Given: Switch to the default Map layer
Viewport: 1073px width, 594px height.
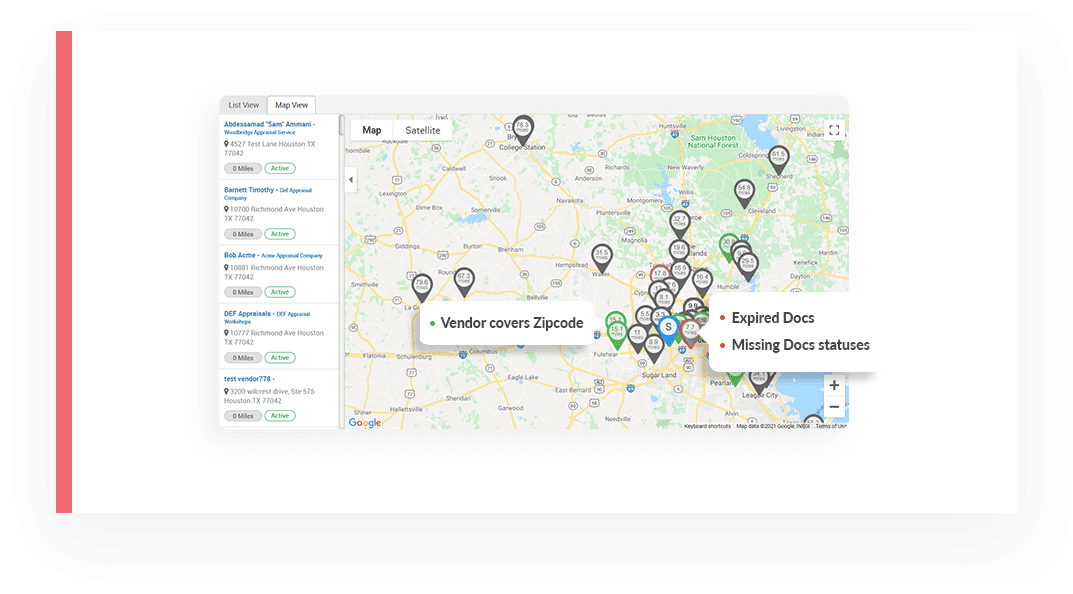Looking at the screenshot, I should tap(371, 130).
